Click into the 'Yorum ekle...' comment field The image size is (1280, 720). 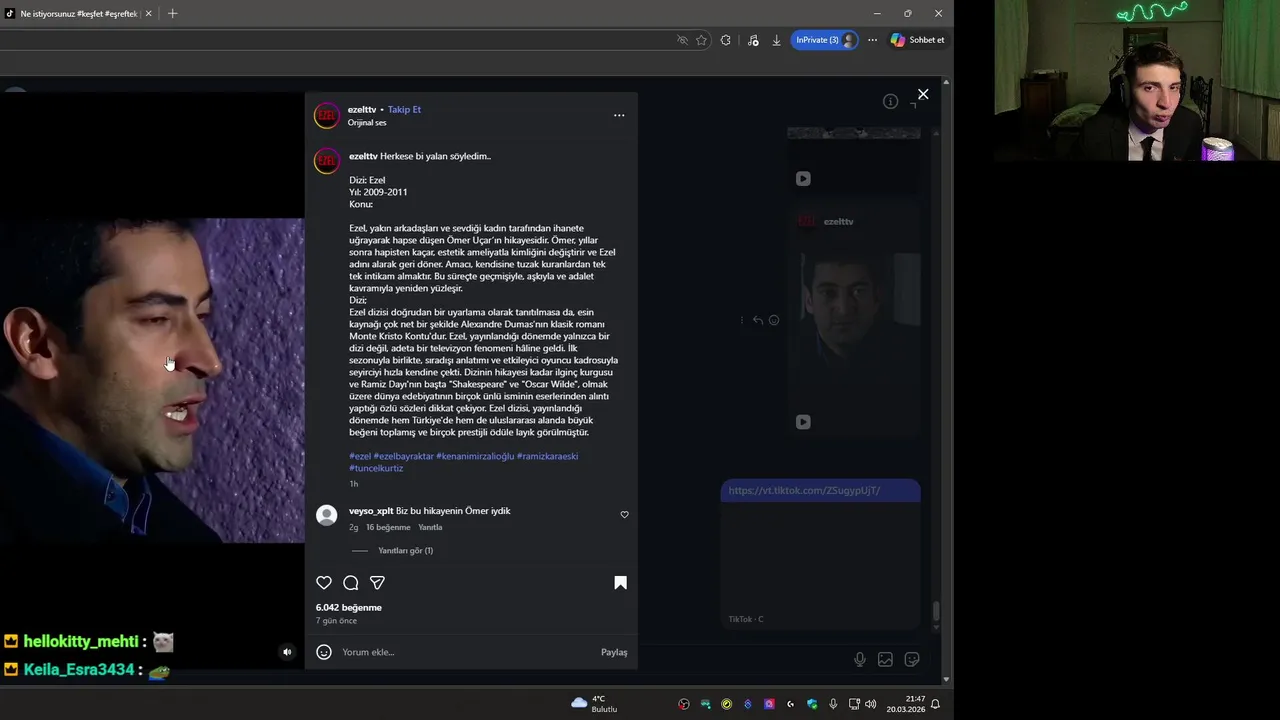click(x=465, y=652)
